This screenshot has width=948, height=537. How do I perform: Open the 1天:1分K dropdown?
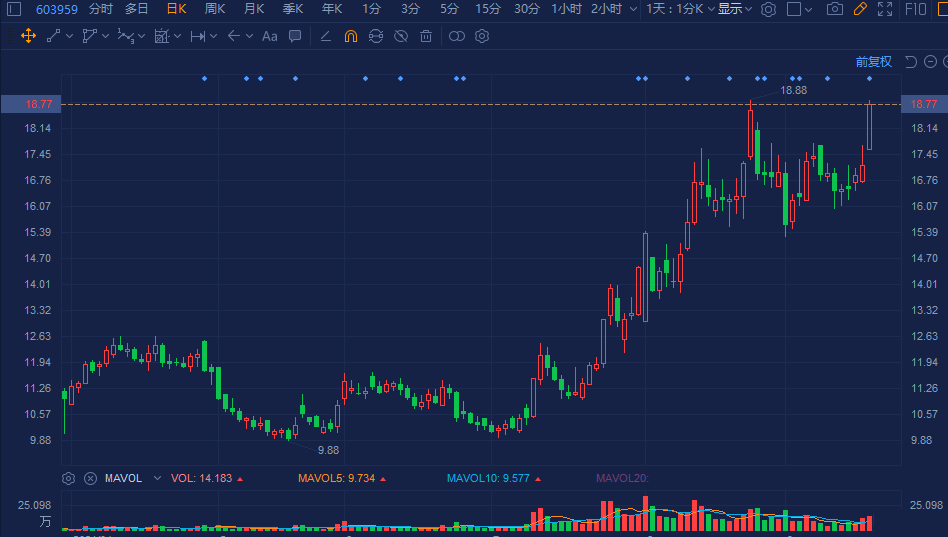click(x=680, y=9)
